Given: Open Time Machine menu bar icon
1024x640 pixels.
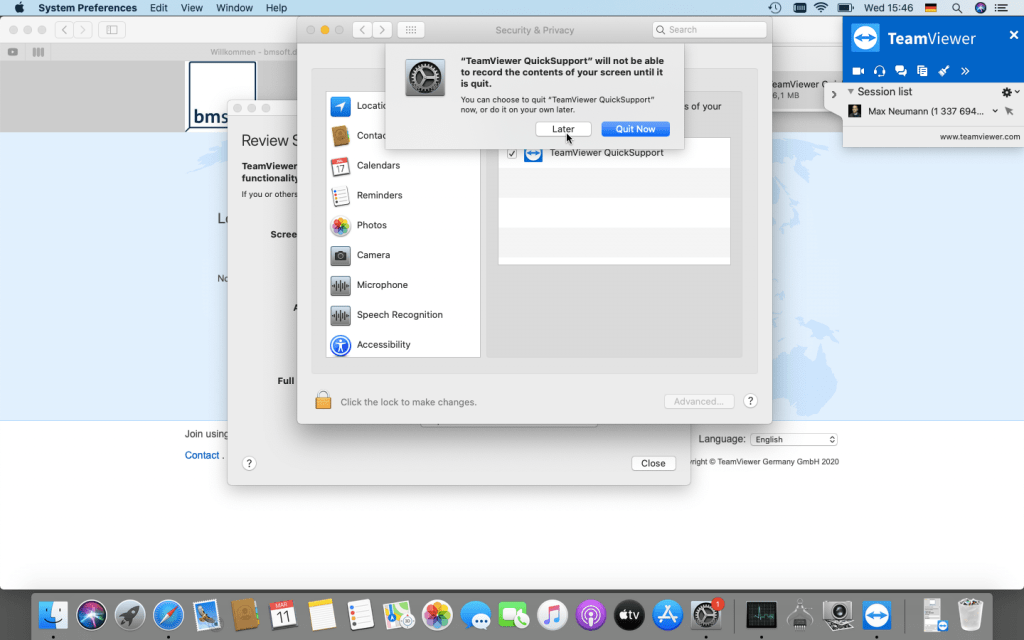Looking at the screenshot, I should (x=775, y=8).
